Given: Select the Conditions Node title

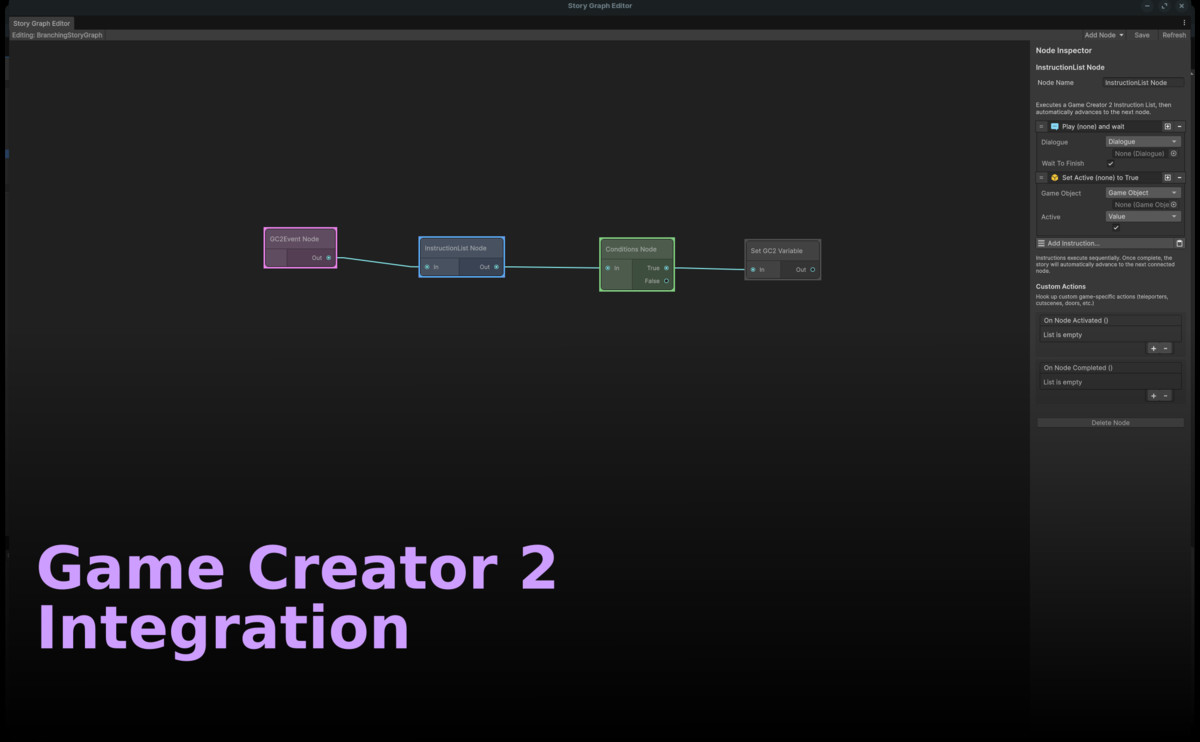Looking at the screenshot, I should pos(631,249).
